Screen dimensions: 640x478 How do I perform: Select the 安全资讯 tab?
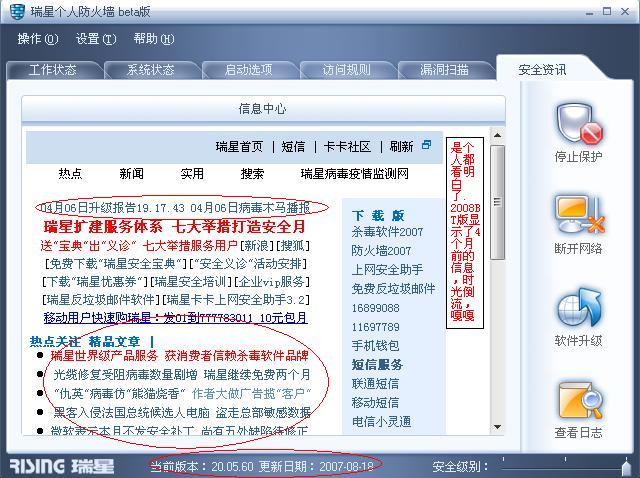542,70
